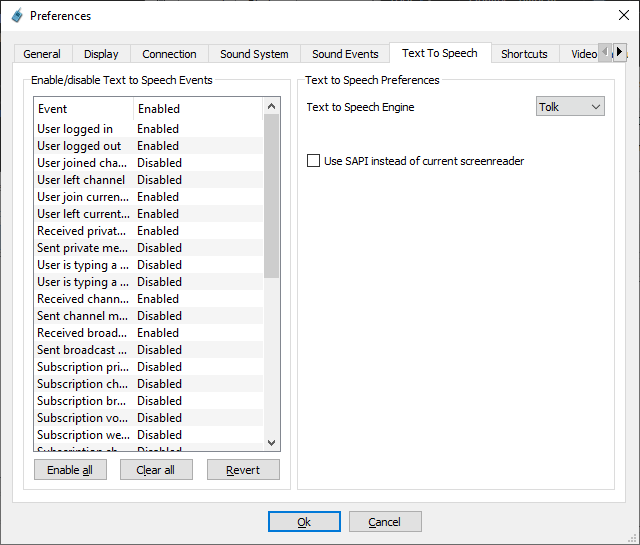Enable Use SAPI instead of current screenreader

pos(314,161)
